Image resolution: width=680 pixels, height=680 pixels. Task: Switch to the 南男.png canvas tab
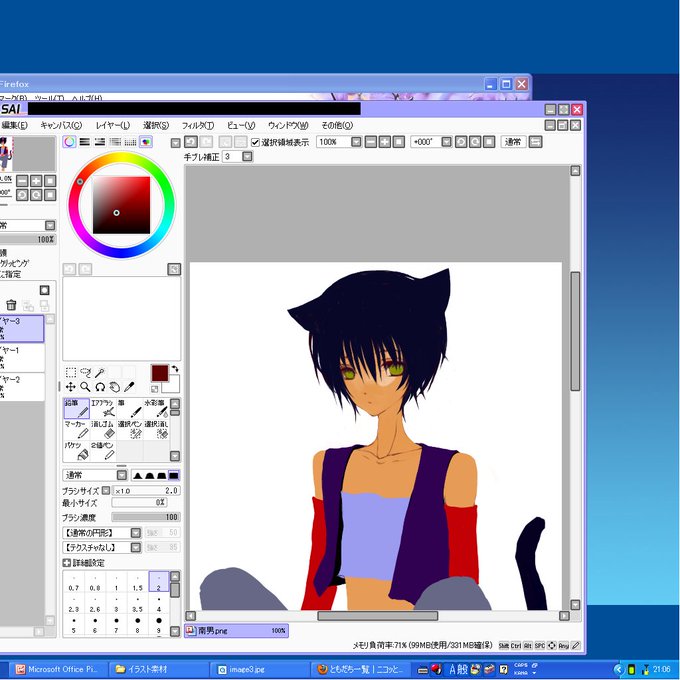(236, 631)
